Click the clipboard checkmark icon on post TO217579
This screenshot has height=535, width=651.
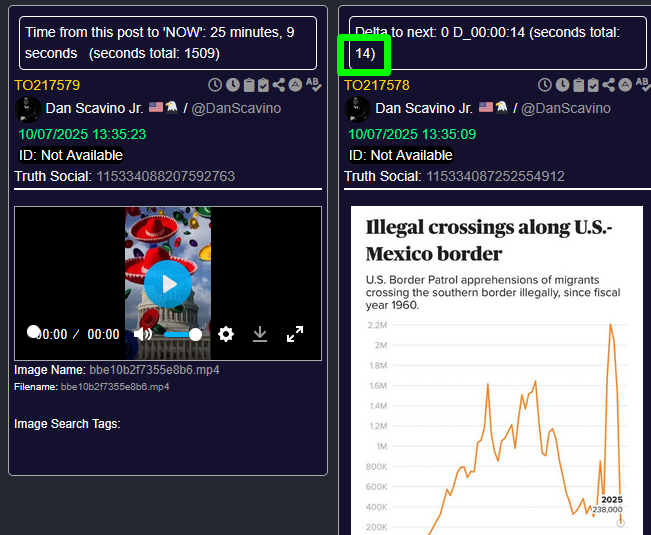click(263, 86)
